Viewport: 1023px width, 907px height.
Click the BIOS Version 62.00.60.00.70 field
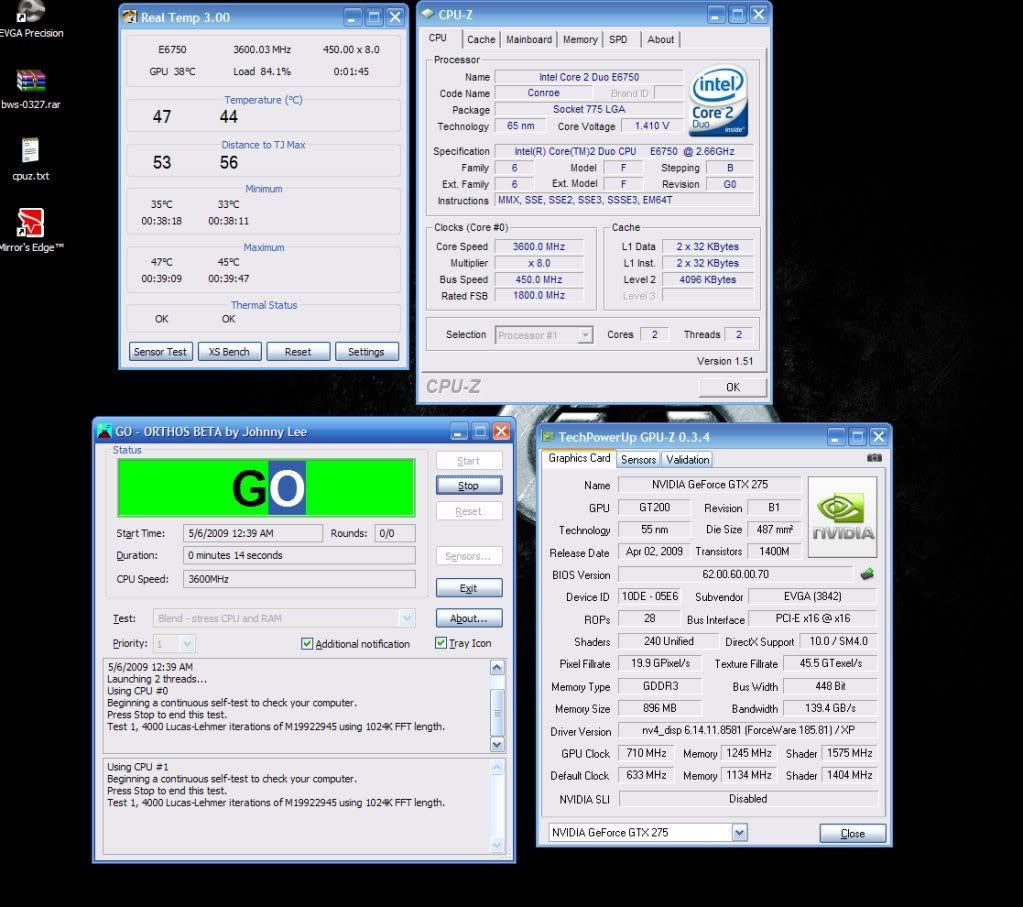(x=735, y=574)
